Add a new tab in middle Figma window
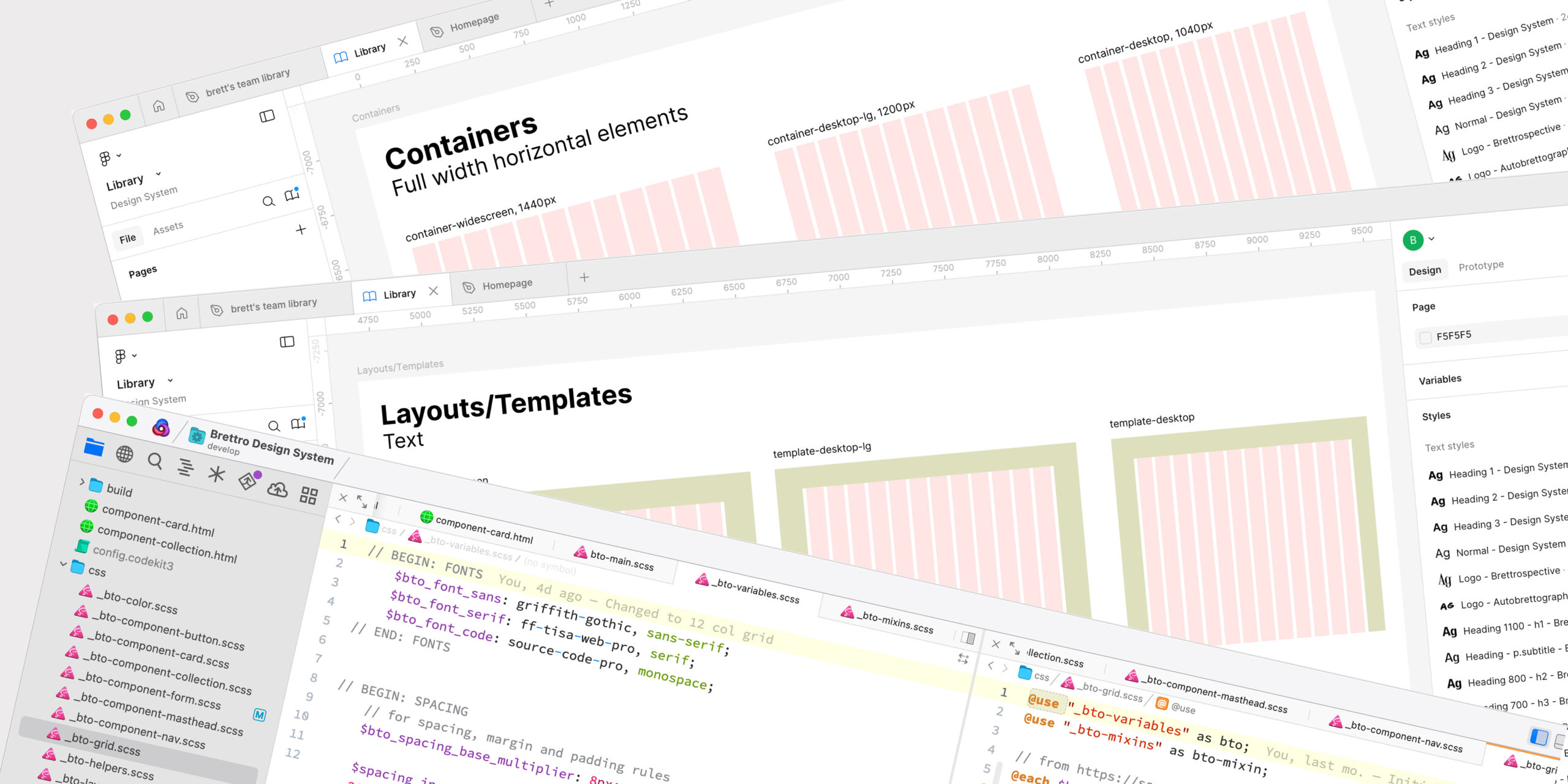 click(x=584, y=277)
